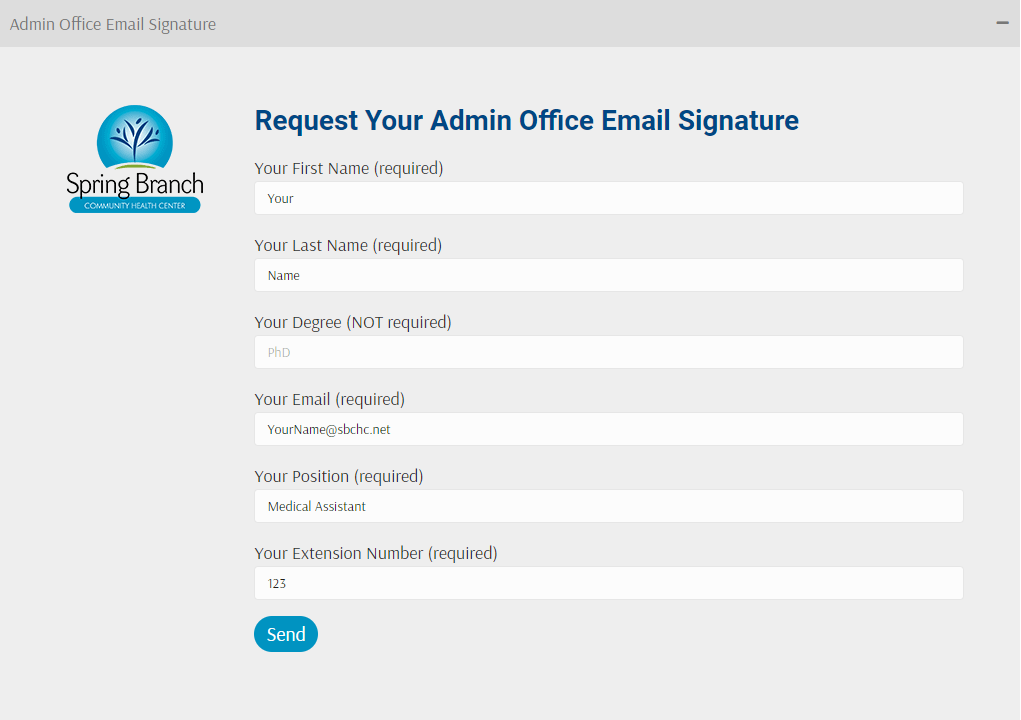Click the Community Health Center banner

coord(135,205)
